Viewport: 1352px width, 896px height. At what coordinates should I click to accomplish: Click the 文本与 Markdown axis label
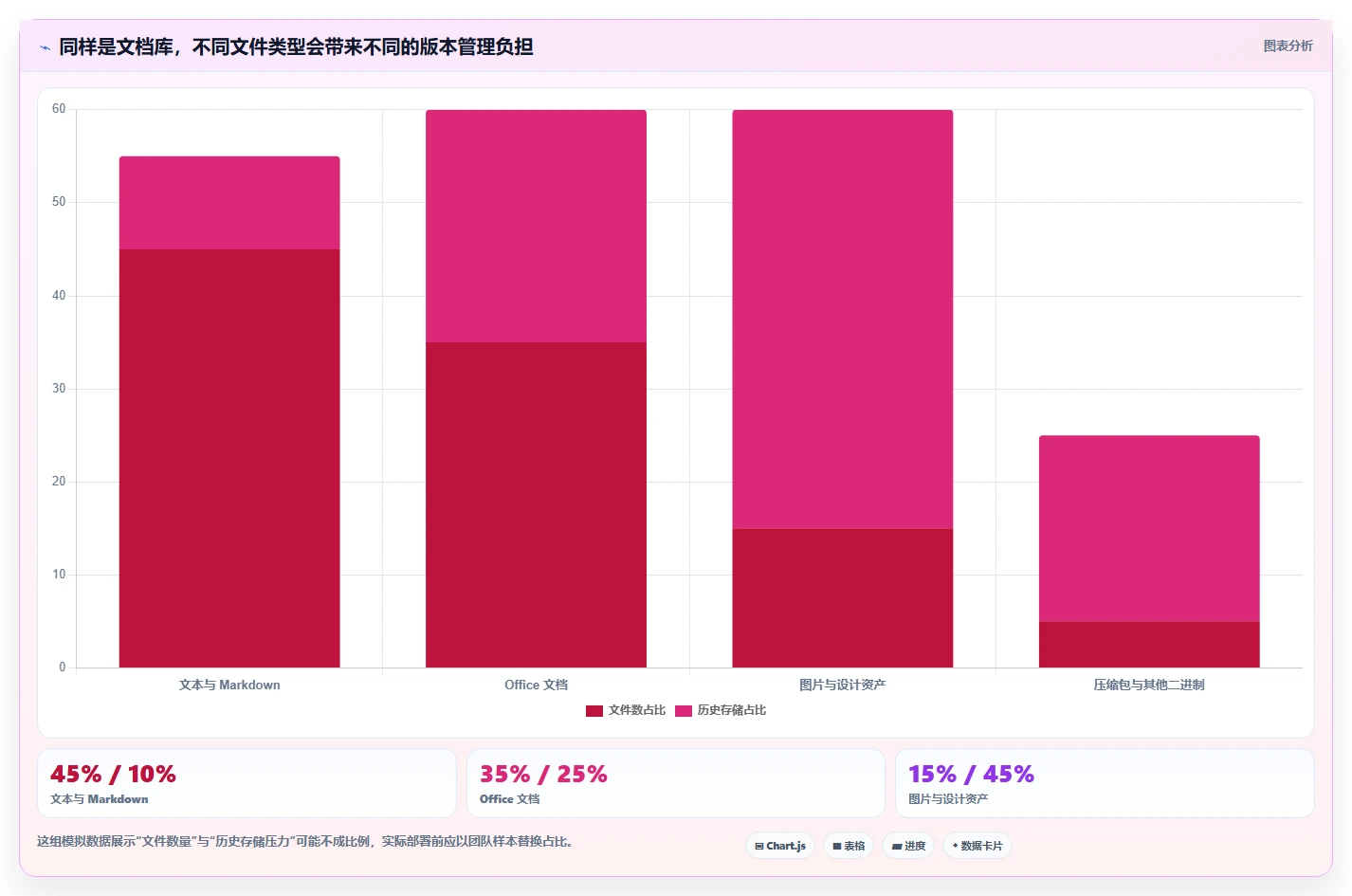(x=229, y=685)
